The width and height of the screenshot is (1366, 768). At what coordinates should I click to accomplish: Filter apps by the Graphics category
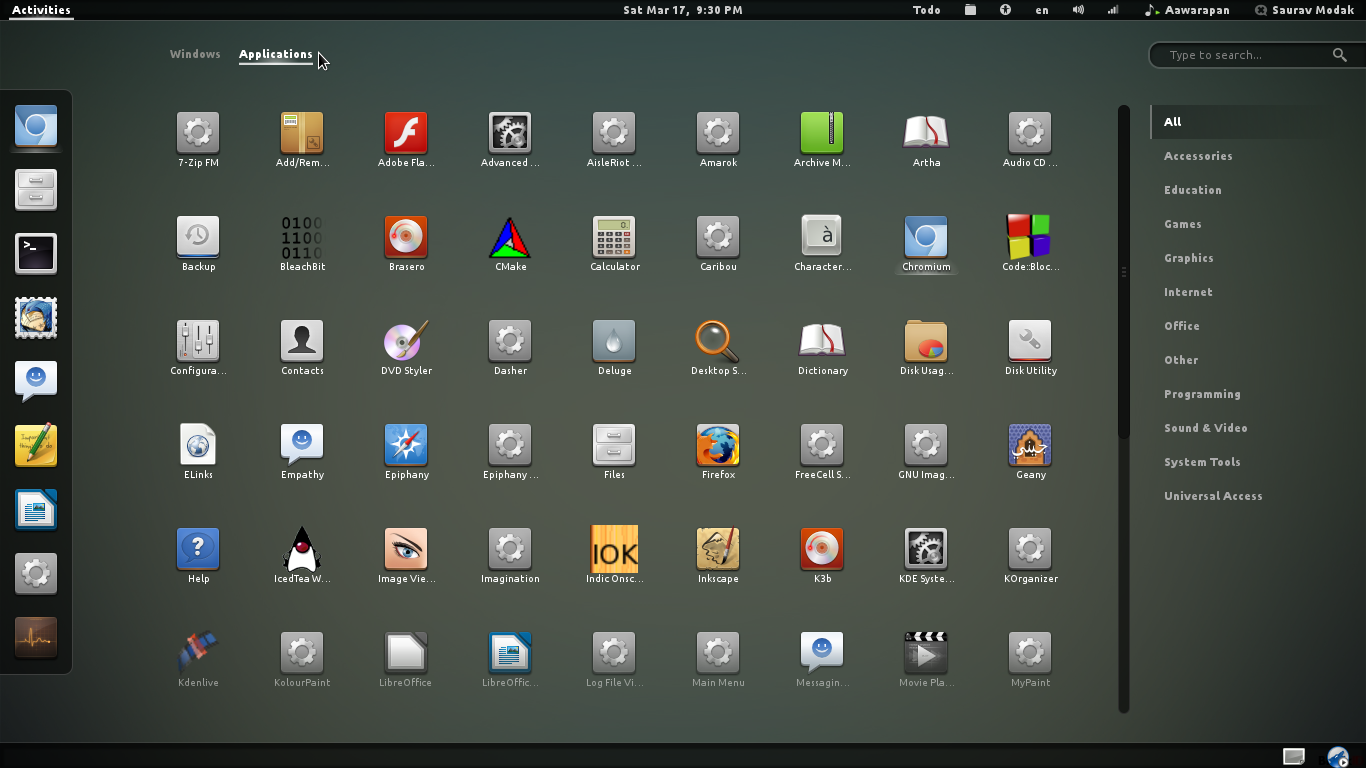[x=1188, y=257]
